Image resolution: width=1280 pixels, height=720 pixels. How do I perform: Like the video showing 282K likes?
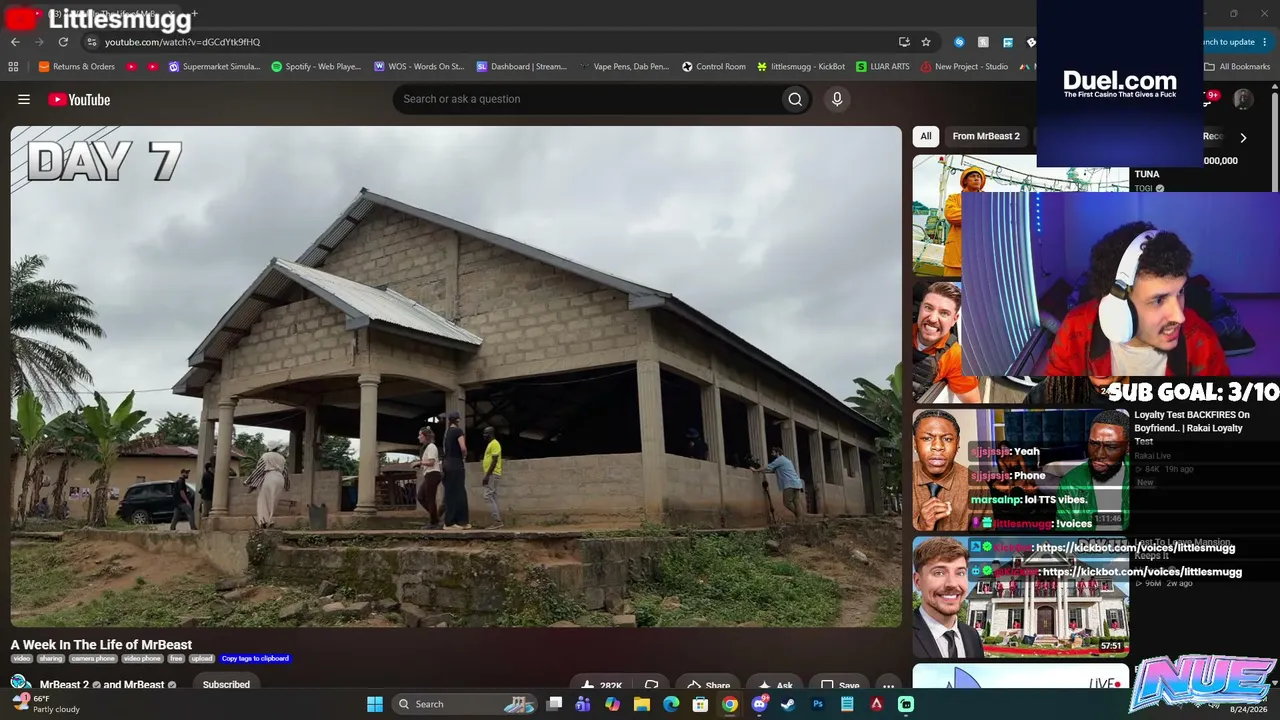603,686
